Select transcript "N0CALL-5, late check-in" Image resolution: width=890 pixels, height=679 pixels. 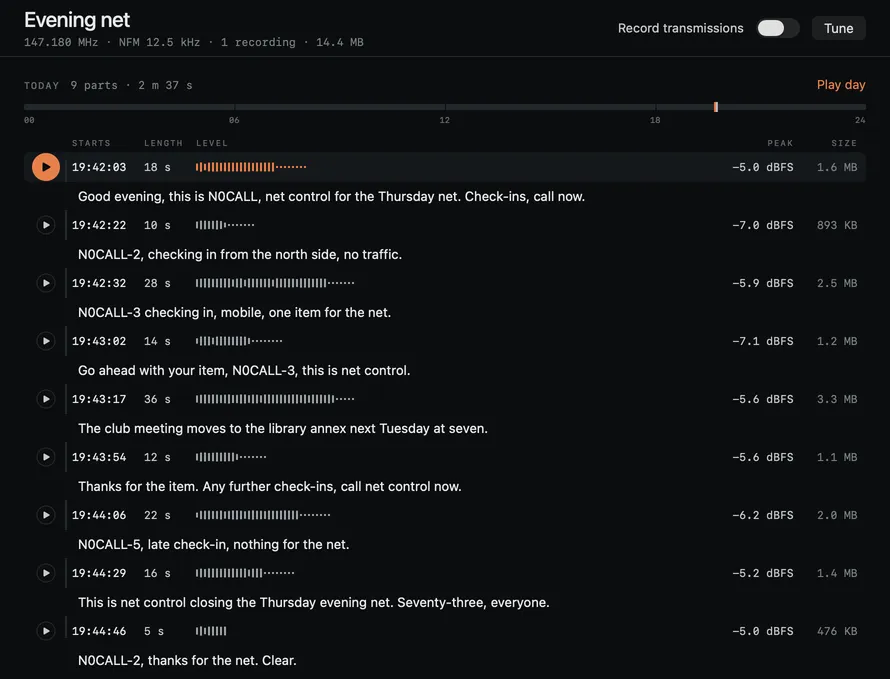[213, 544]
